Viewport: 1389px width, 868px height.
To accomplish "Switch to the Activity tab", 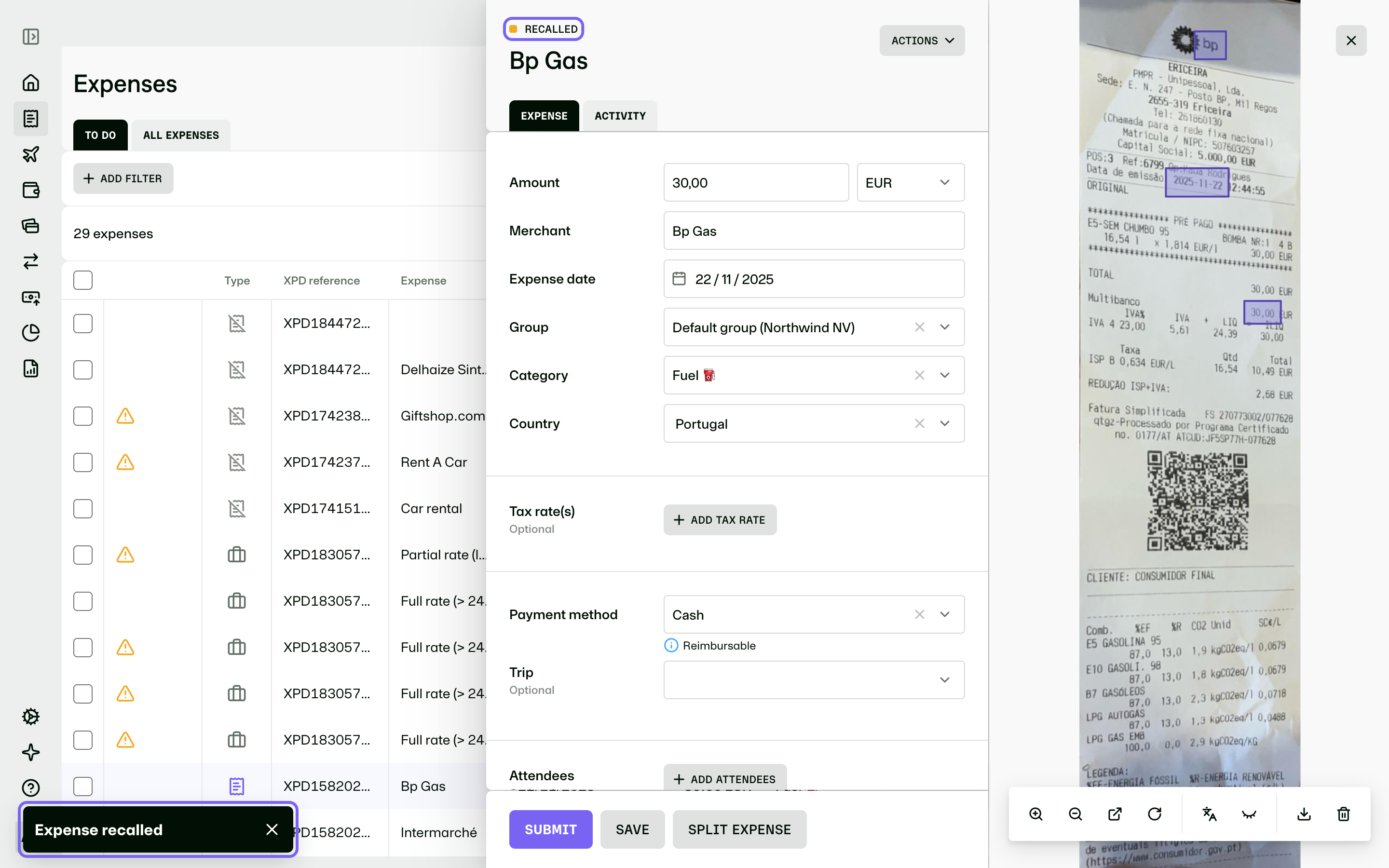I will tap(620, 116).
